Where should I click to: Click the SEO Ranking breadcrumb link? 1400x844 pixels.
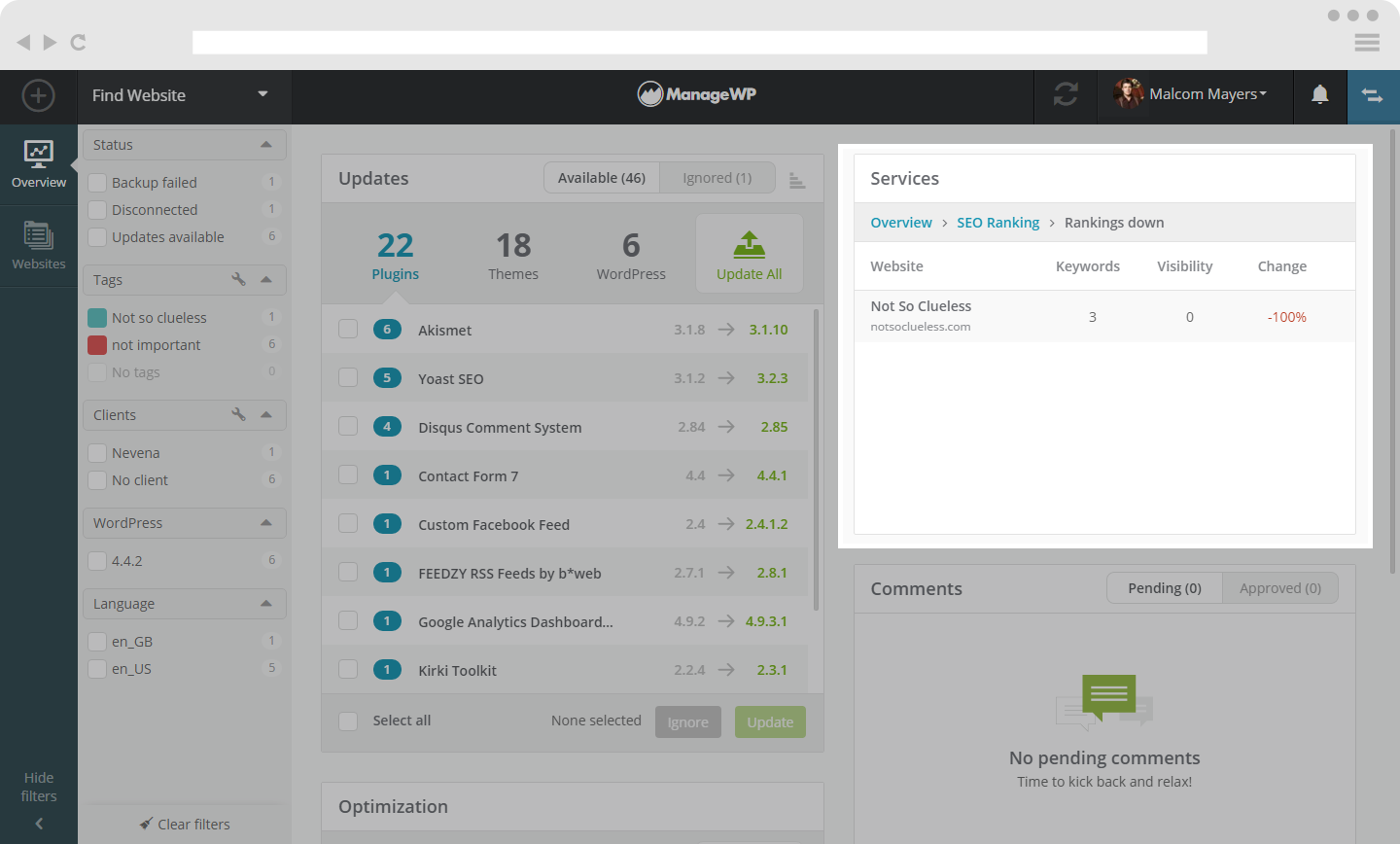(998, 223)
